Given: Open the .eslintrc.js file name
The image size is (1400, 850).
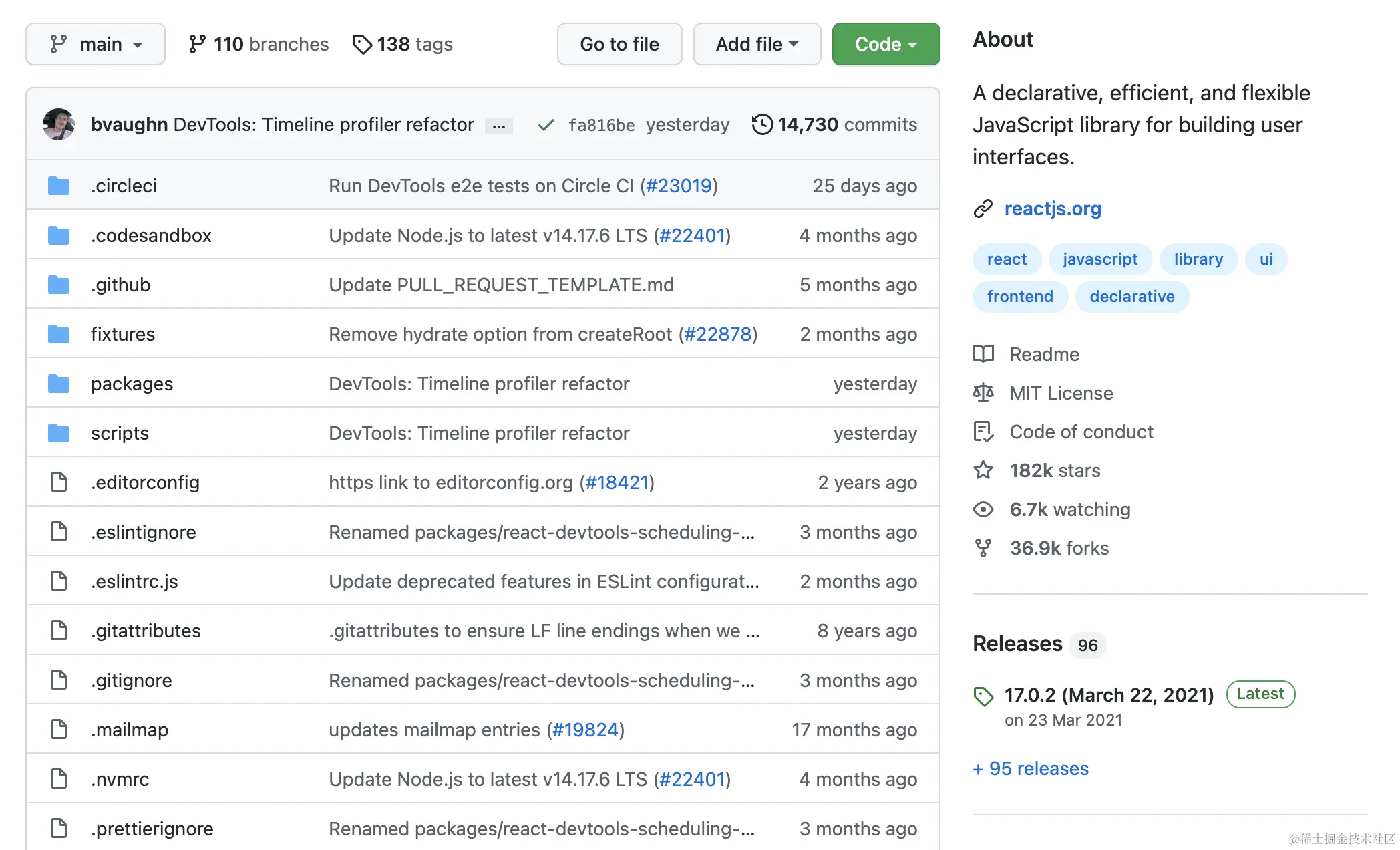Looking at the screenshot, I should (x=134, y=581).
